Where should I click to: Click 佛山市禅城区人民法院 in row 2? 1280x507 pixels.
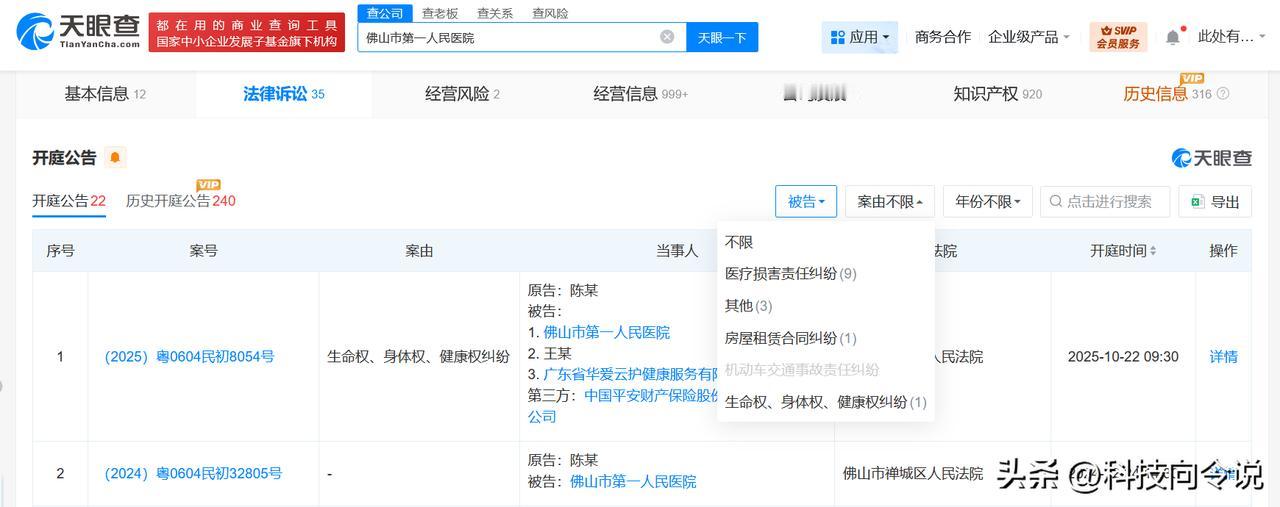point(913,473)
